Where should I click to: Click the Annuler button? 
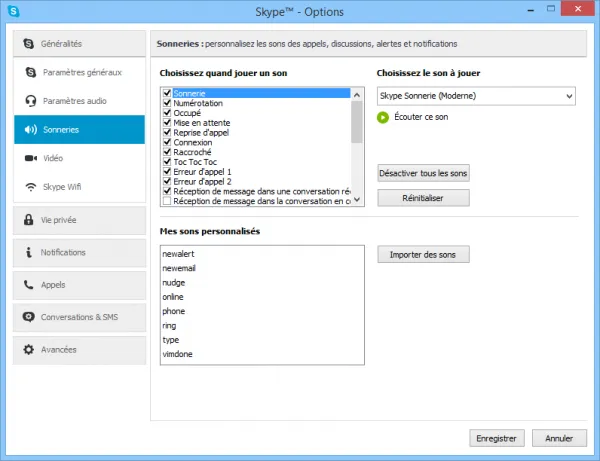559,438
